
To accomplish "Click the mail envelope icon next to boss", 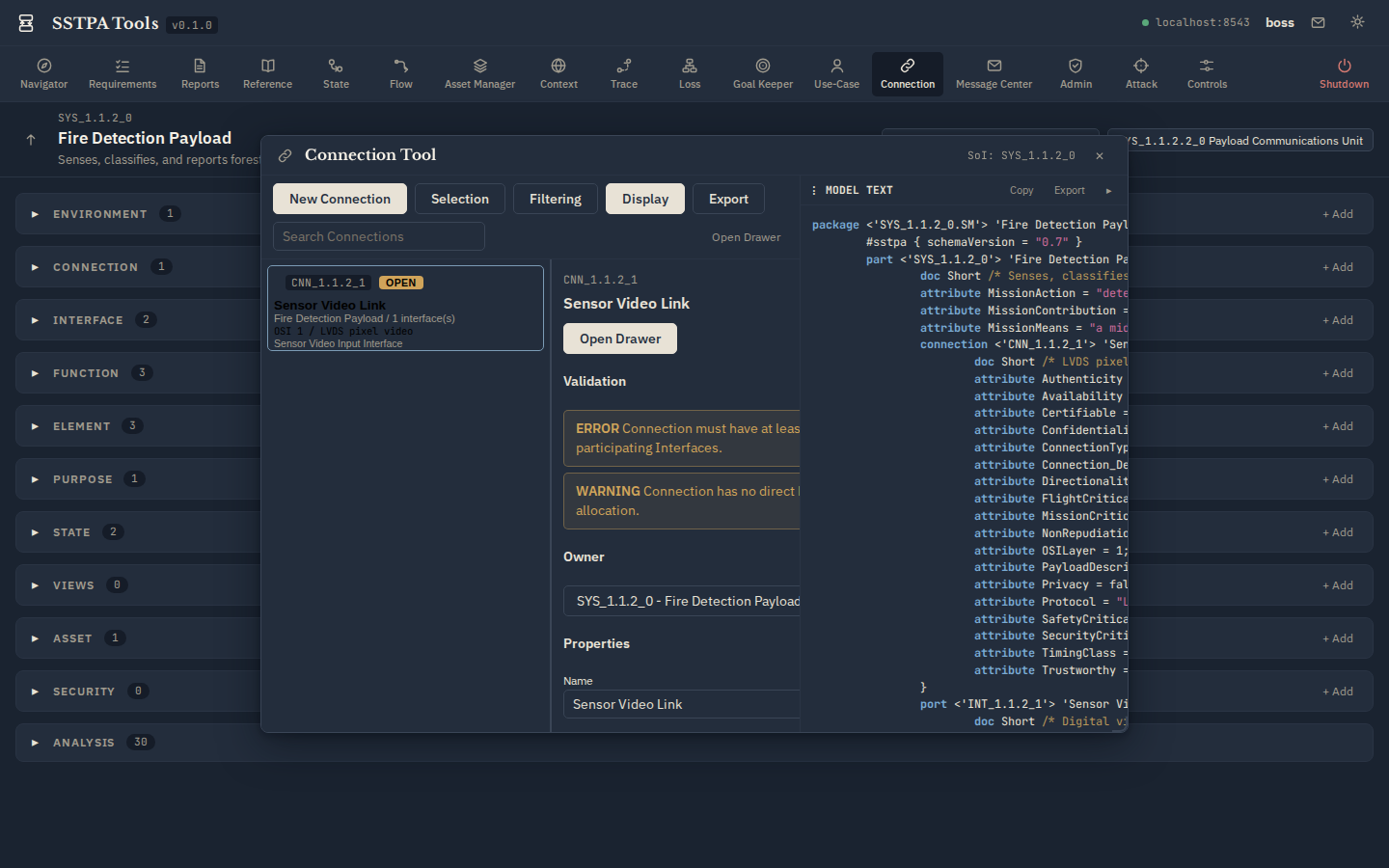I will pos(1318,22).
